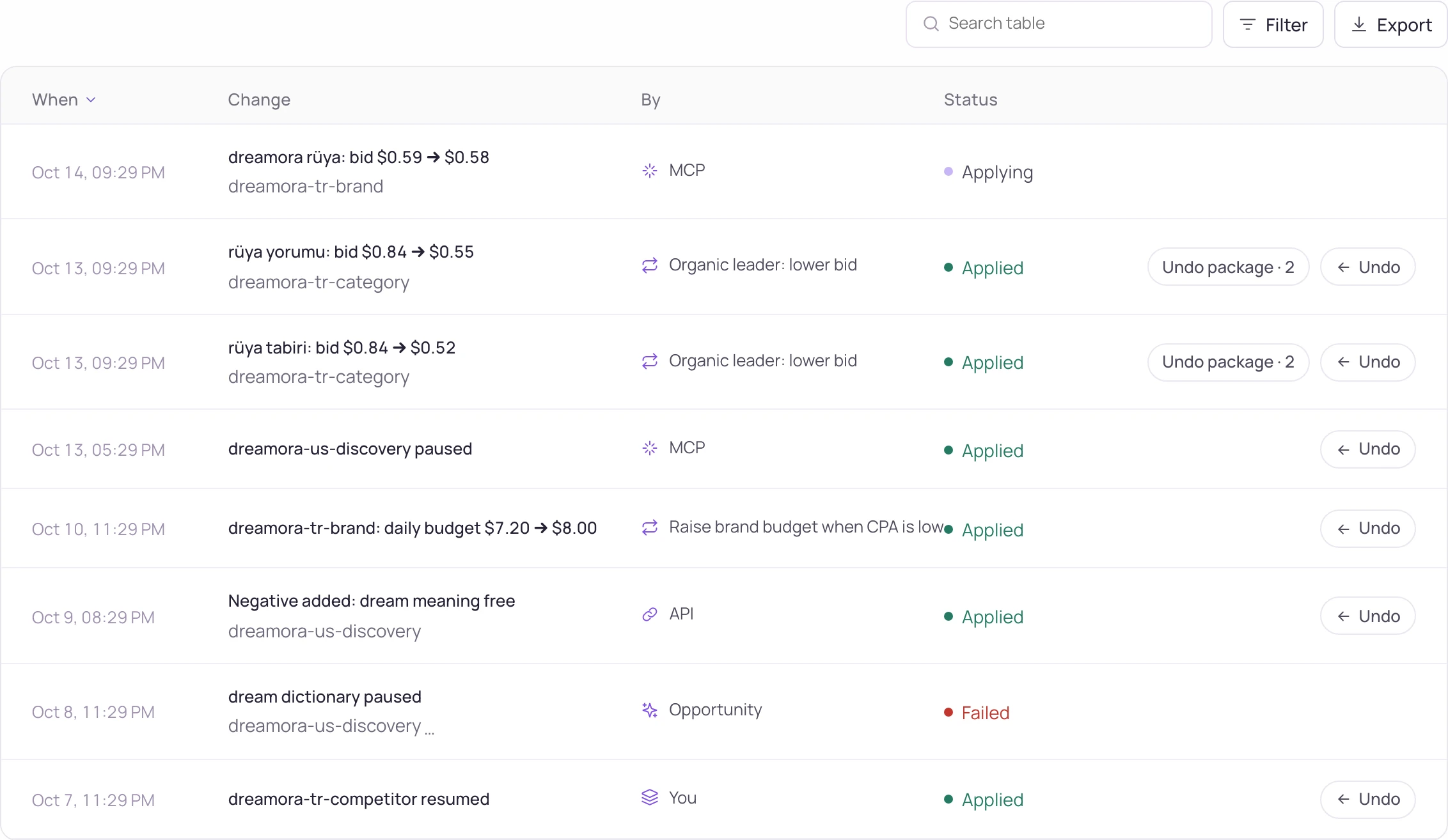This screenshot has width=1448, height=840.
Task: Click the automation loop icon beside rüya yorumu row
Action: 650,265
